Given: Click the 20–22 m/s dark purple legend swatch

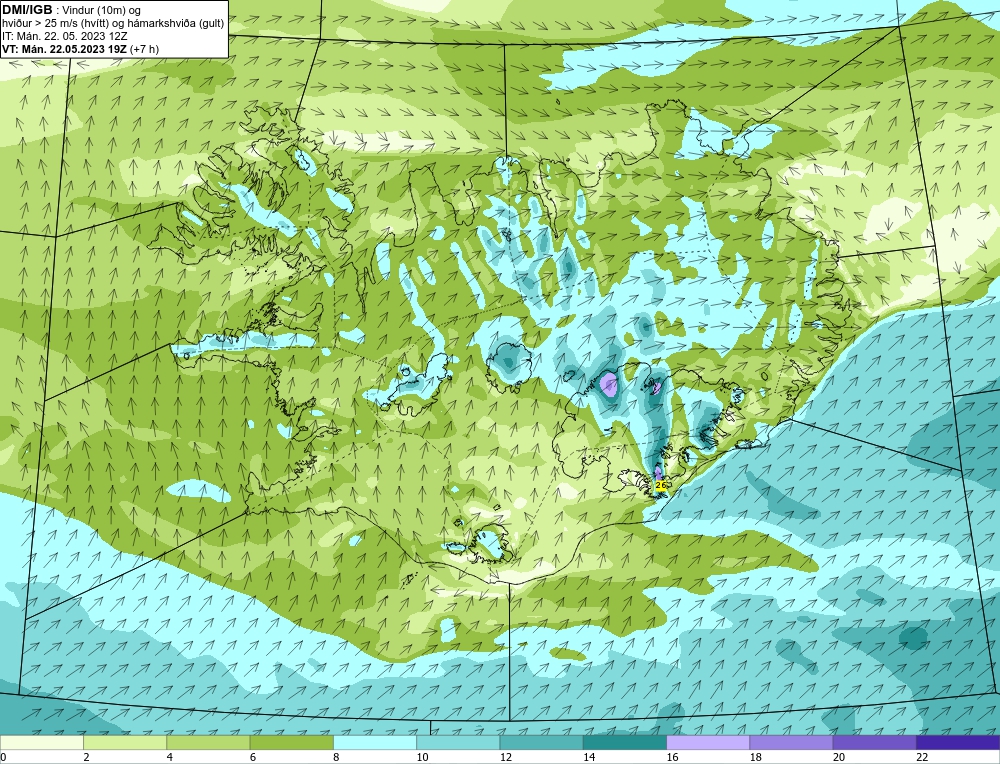Looking at the screenshot, I should pos(874,743).
